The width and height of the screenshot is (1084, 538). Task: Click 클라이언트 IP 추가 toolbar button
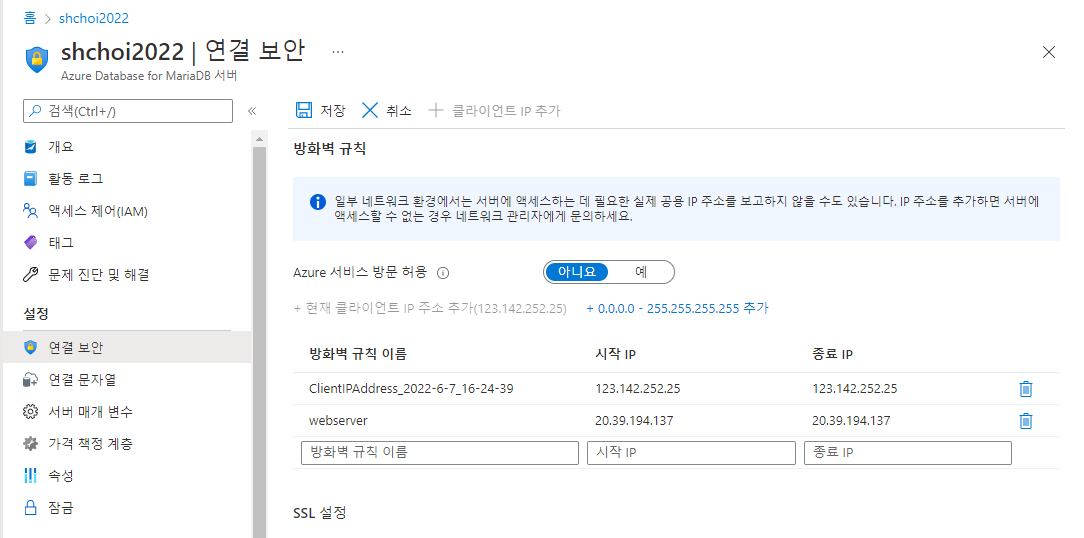pyautogui.click(x=494, y=110)
